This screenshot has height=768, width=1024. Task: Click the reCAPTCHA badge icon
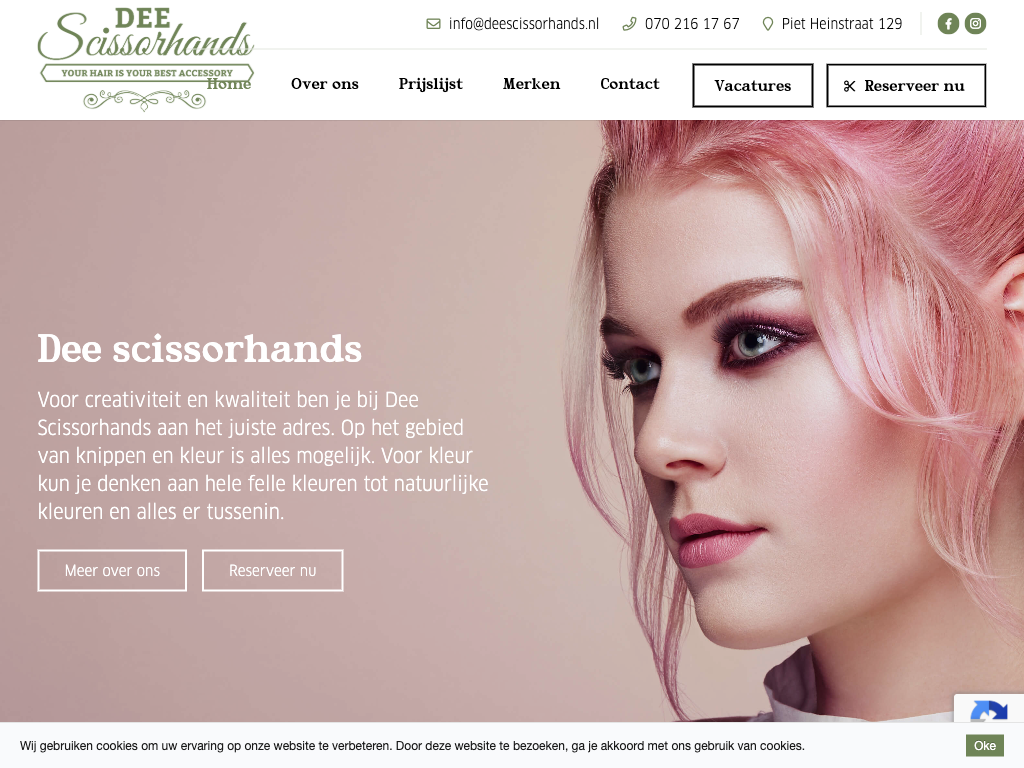pyautogui.click(x=989, y=710)
